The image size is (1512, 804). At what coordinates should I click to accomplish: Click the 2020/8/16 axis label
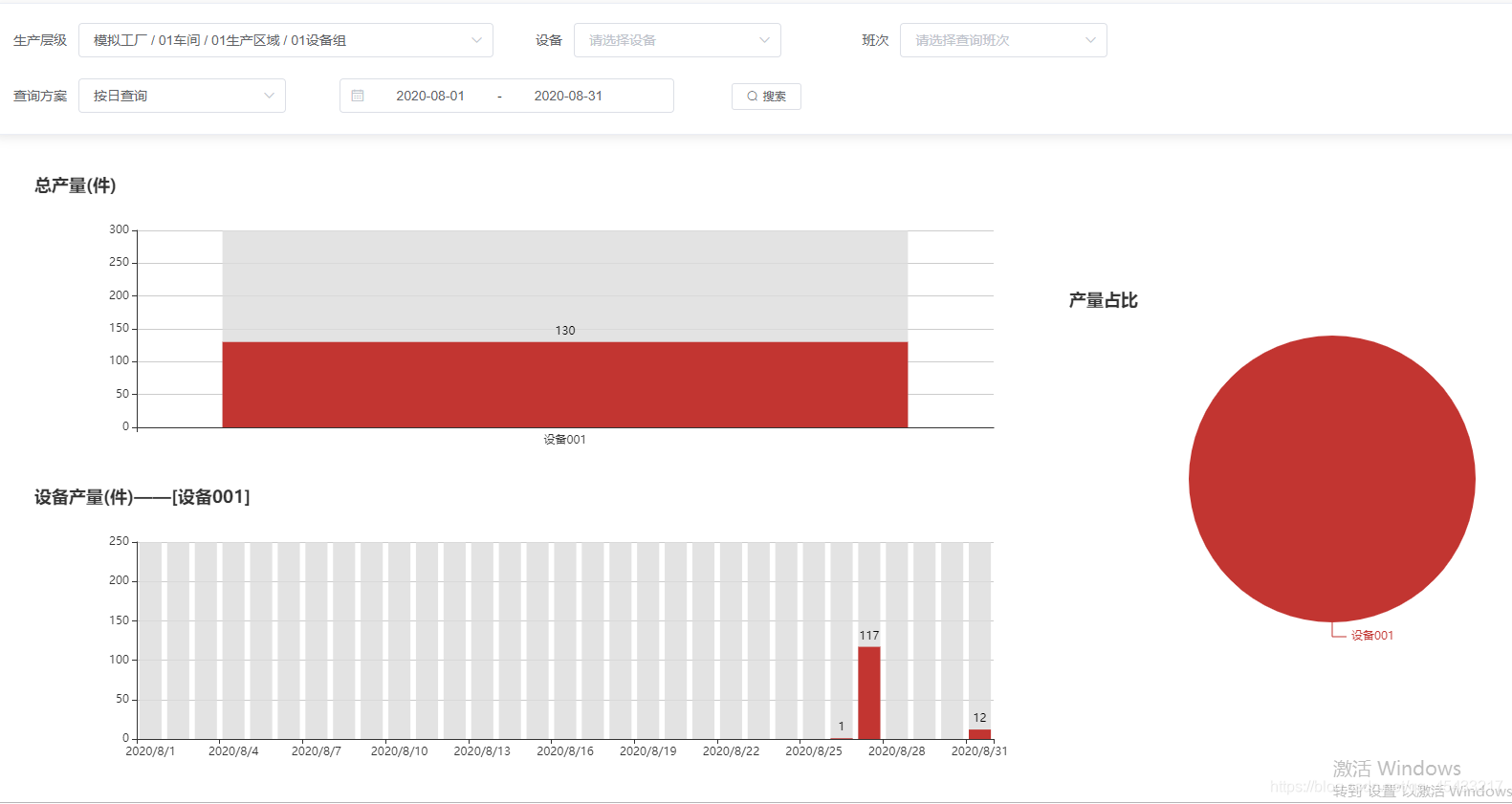point(565,751)
